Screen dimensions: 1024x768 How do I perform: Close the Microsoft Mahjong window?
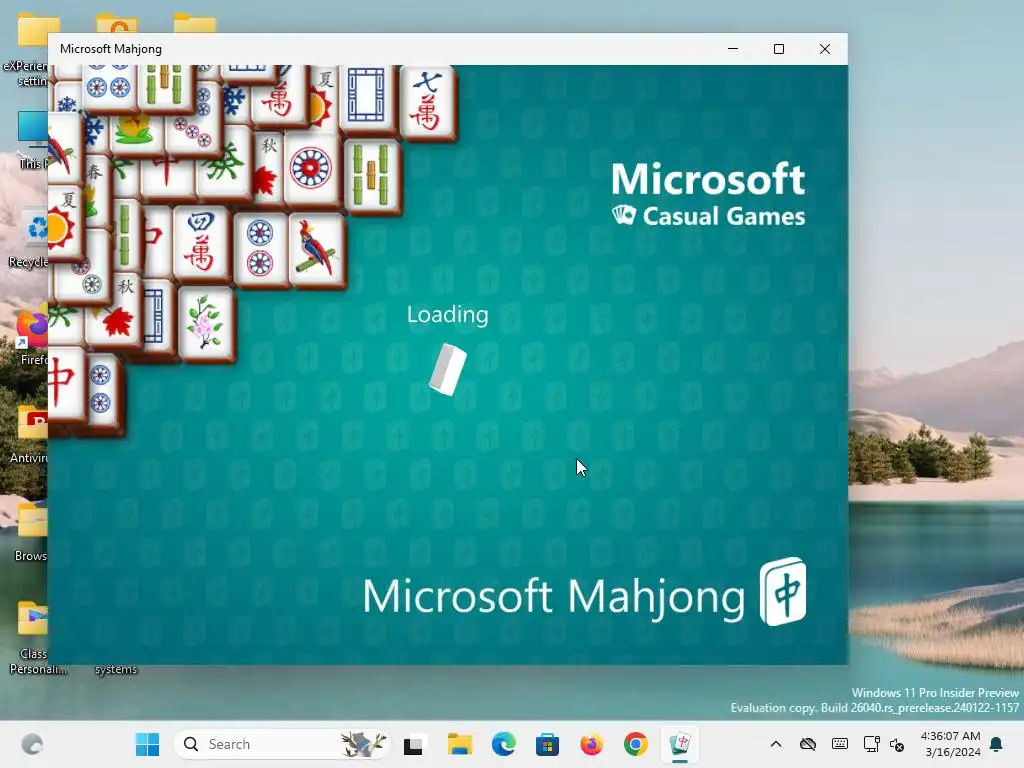825,49
